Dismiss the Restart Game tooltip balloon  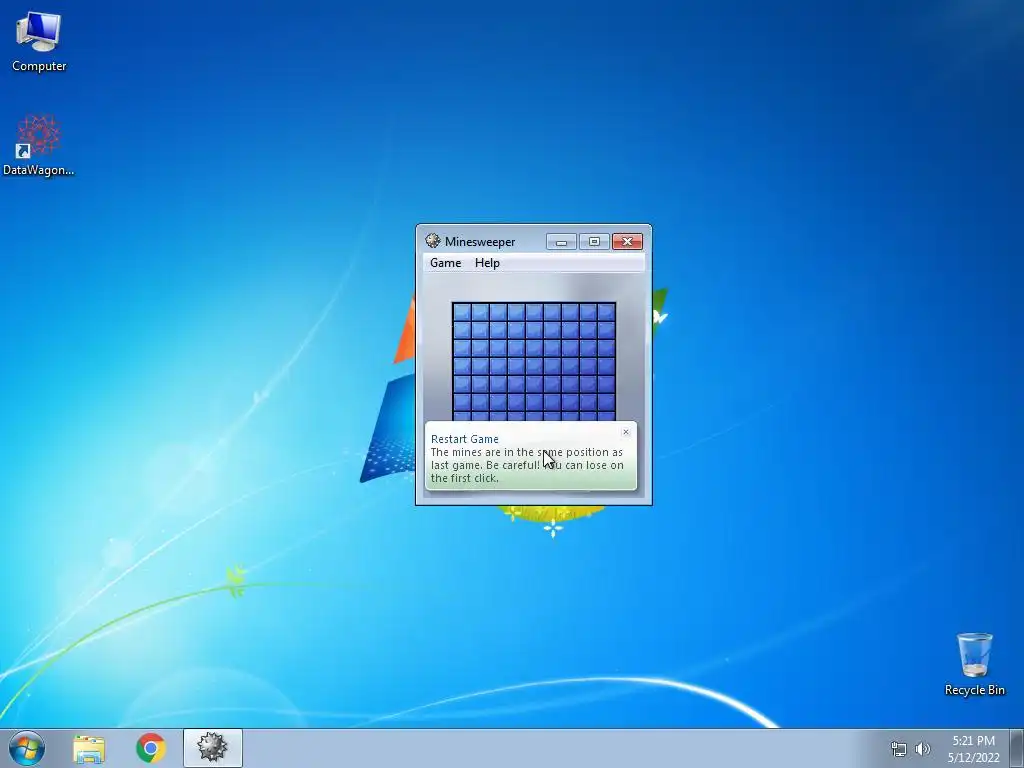626,432
